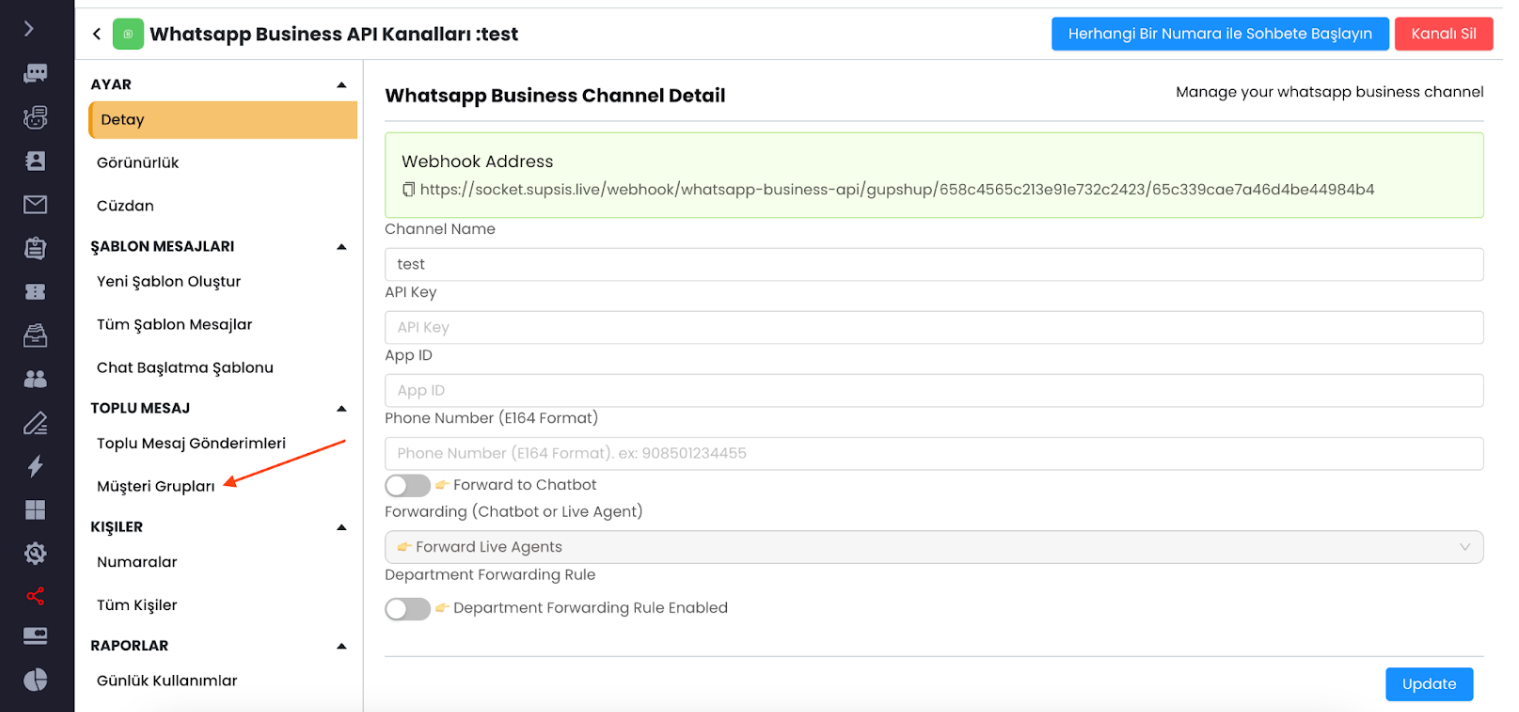Open the clipboard badge icon in sidebar
Image resolution: width=1519 pixels, height=712 pixels.
35,247
